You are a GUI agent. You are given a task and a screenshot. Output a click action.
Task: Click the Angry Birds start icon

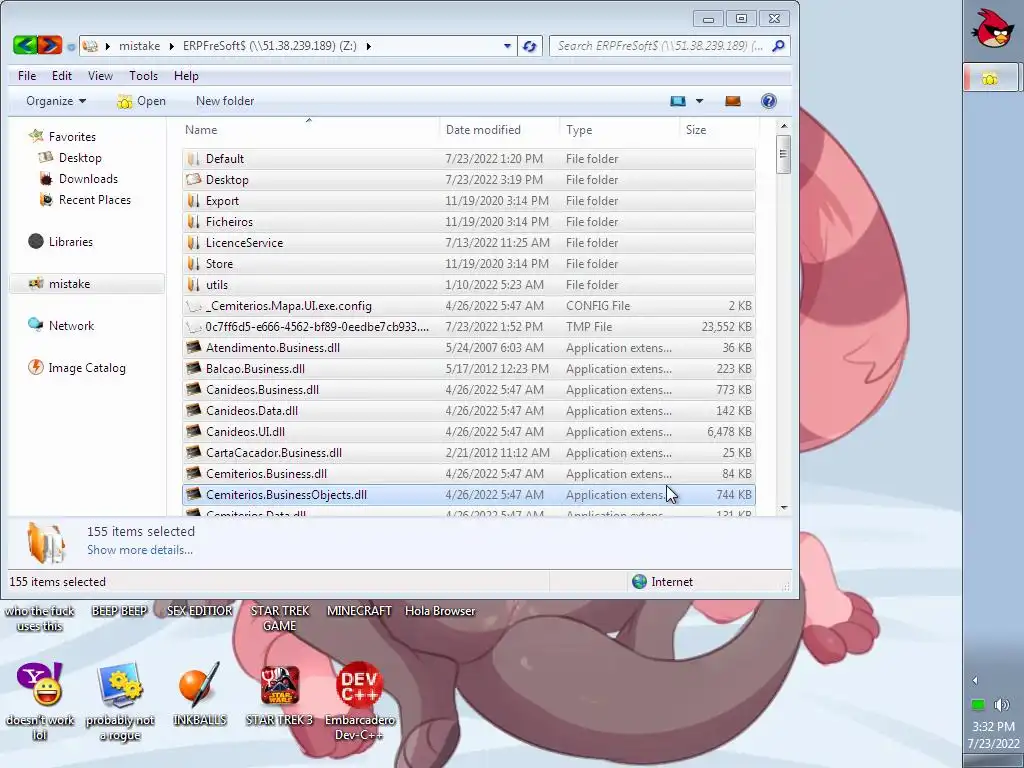tap(993, 29)
